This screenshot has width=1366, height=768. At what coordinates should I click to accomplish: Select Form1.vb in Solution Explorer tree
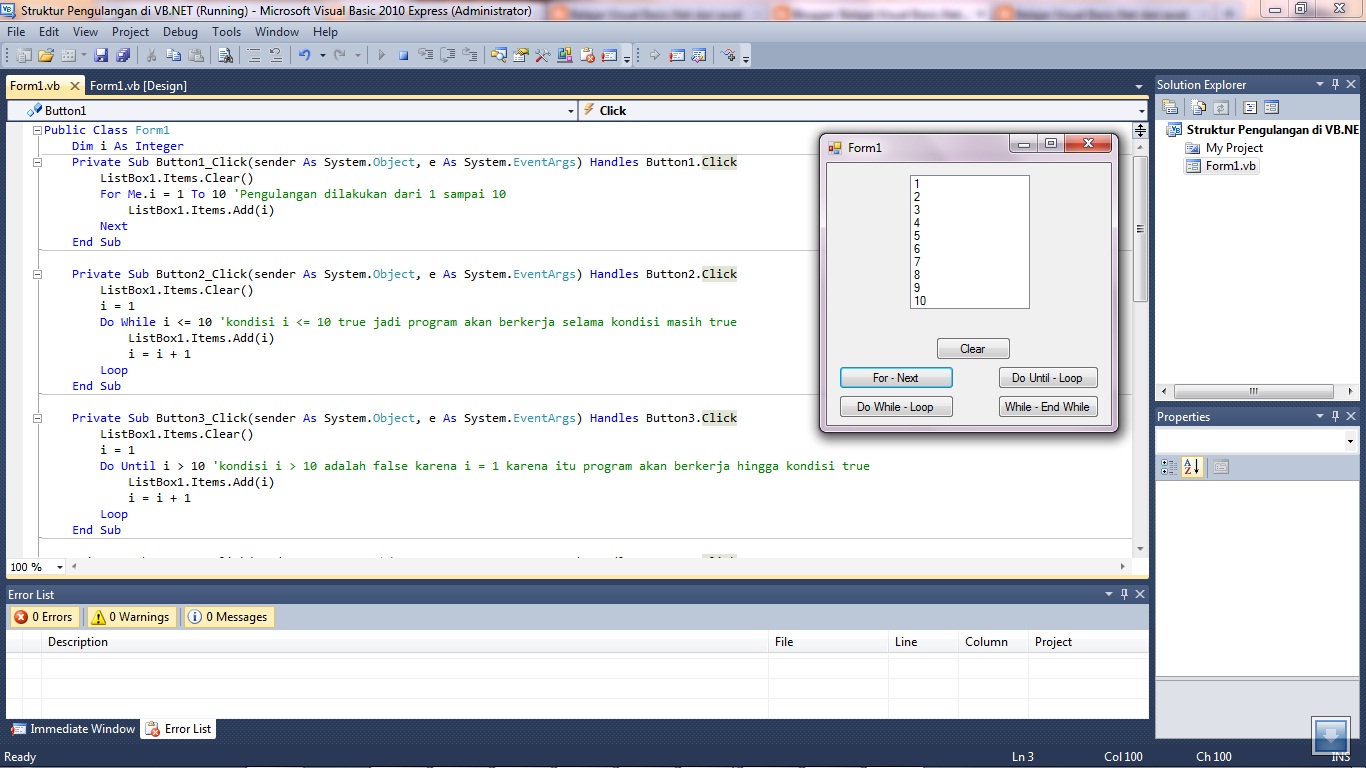pos(1221,166)
